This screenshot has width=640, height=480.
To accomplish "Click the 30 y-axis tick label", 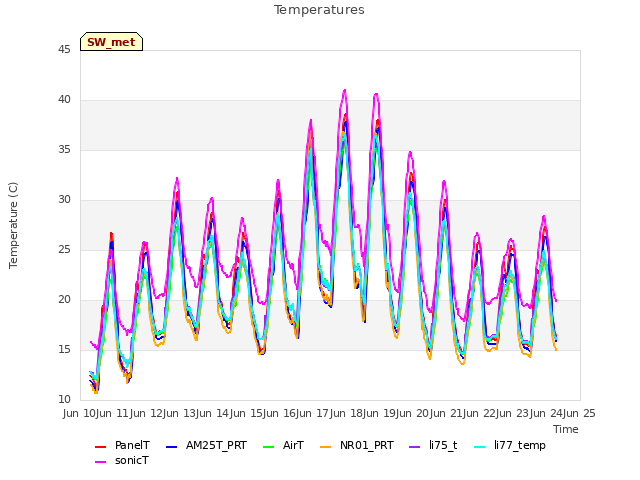I will [64, 200].
